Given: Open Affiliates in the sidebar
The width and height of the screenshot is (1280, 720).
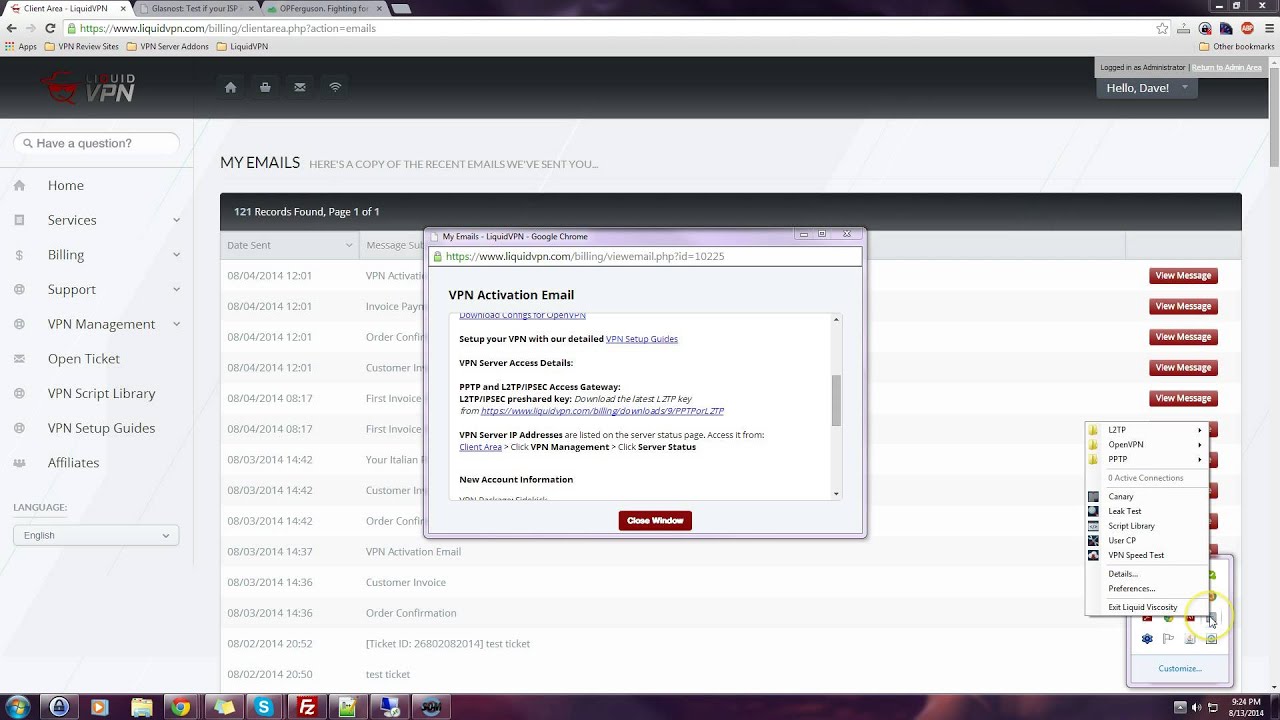Looking at the screenshot, I should (x=73, y=463).
